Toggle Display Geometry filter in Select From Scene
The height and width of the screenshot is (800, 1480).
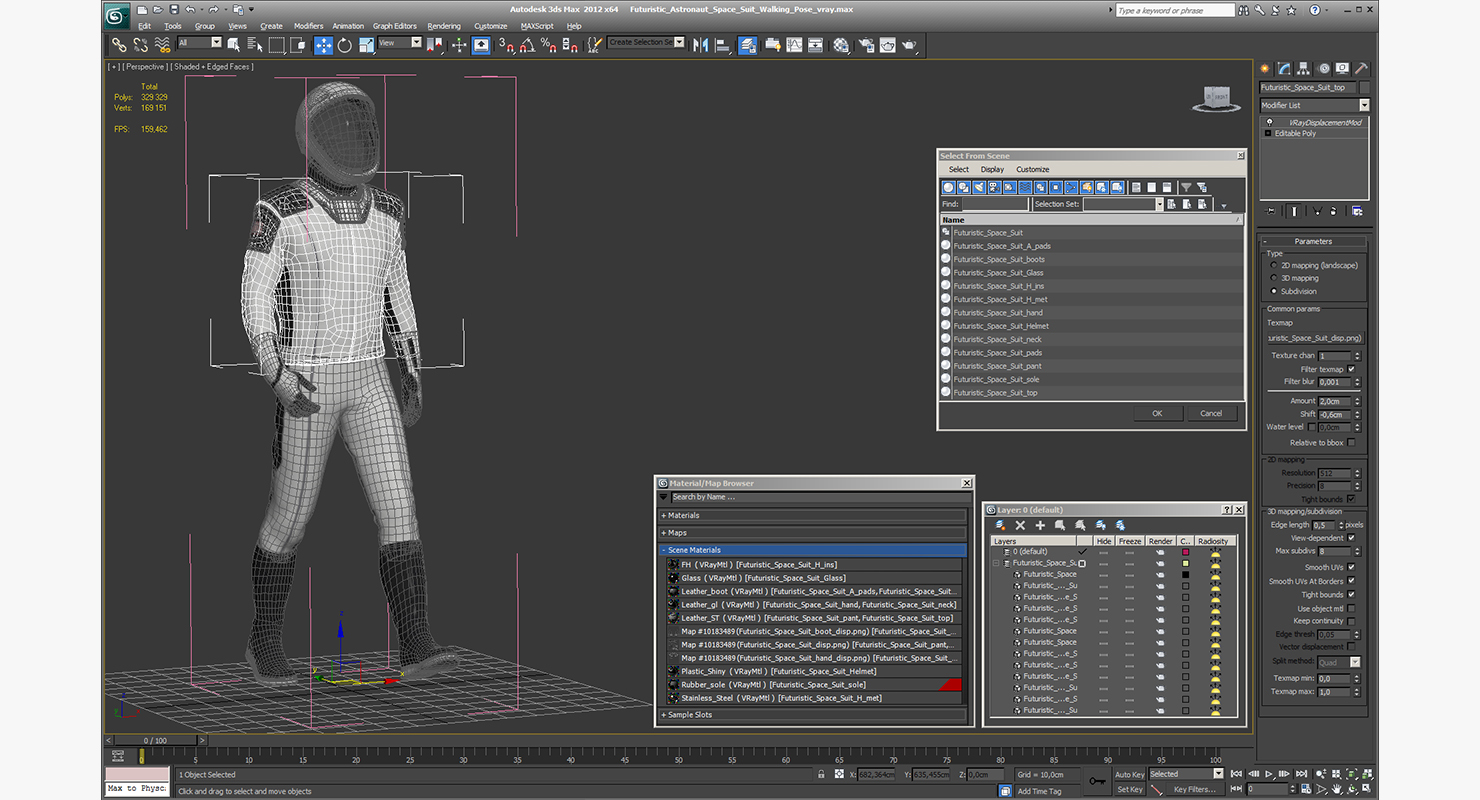click(x=948, y=187)
